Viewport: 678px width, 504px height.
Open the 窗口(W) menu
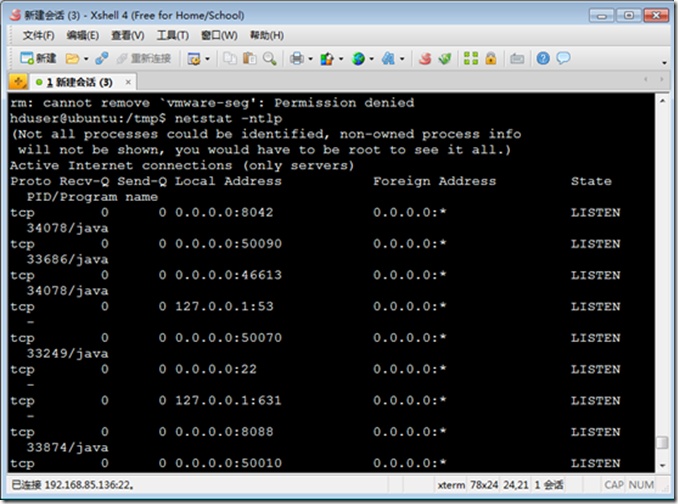tap(219, 35)
